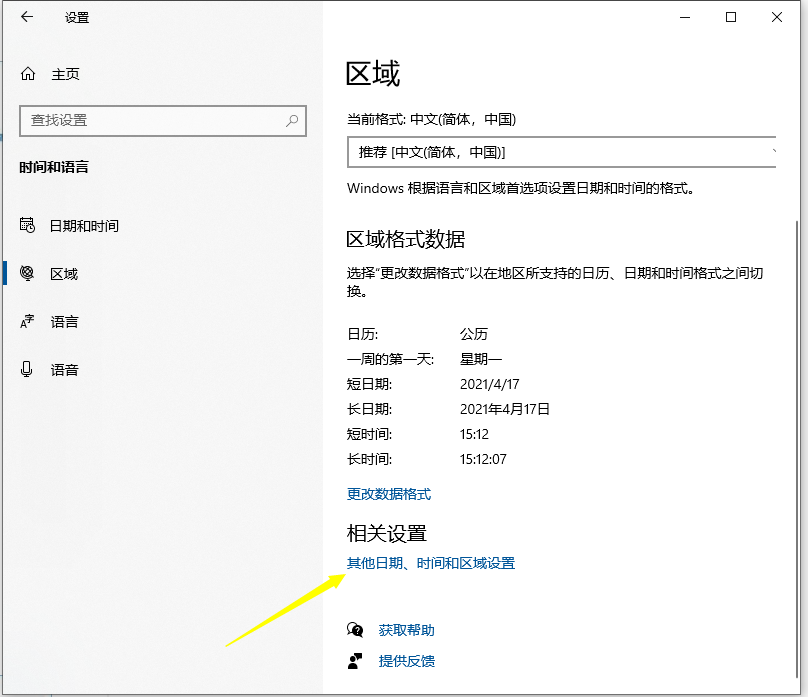
Task: Select 语言 menu item in left navigation
Action: 64,321
